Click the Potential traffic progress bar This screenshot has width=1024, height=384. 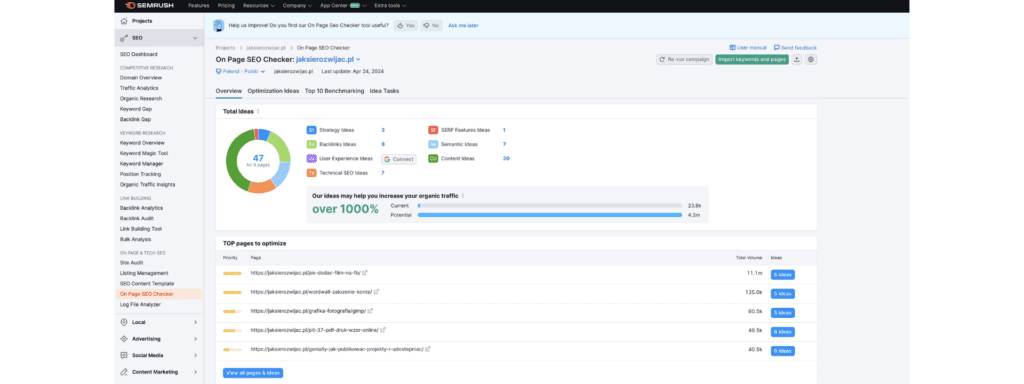[550, 215]
